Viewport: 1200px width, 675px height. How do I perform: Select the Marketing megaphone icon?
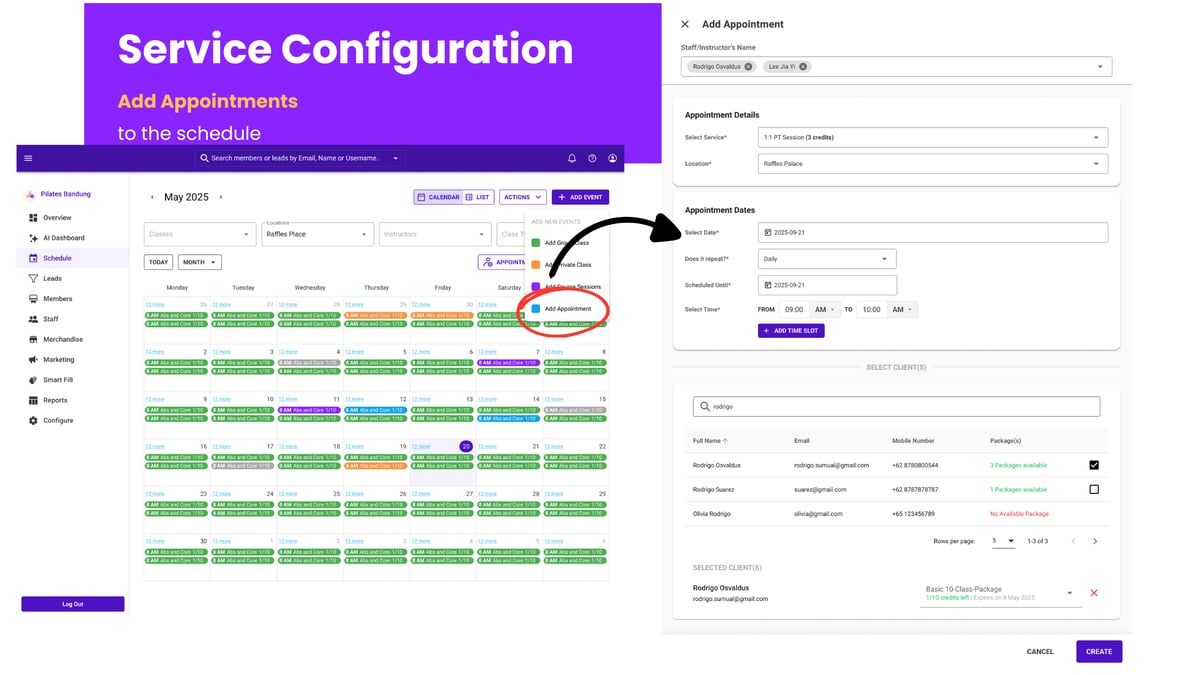tap(31, 359)
